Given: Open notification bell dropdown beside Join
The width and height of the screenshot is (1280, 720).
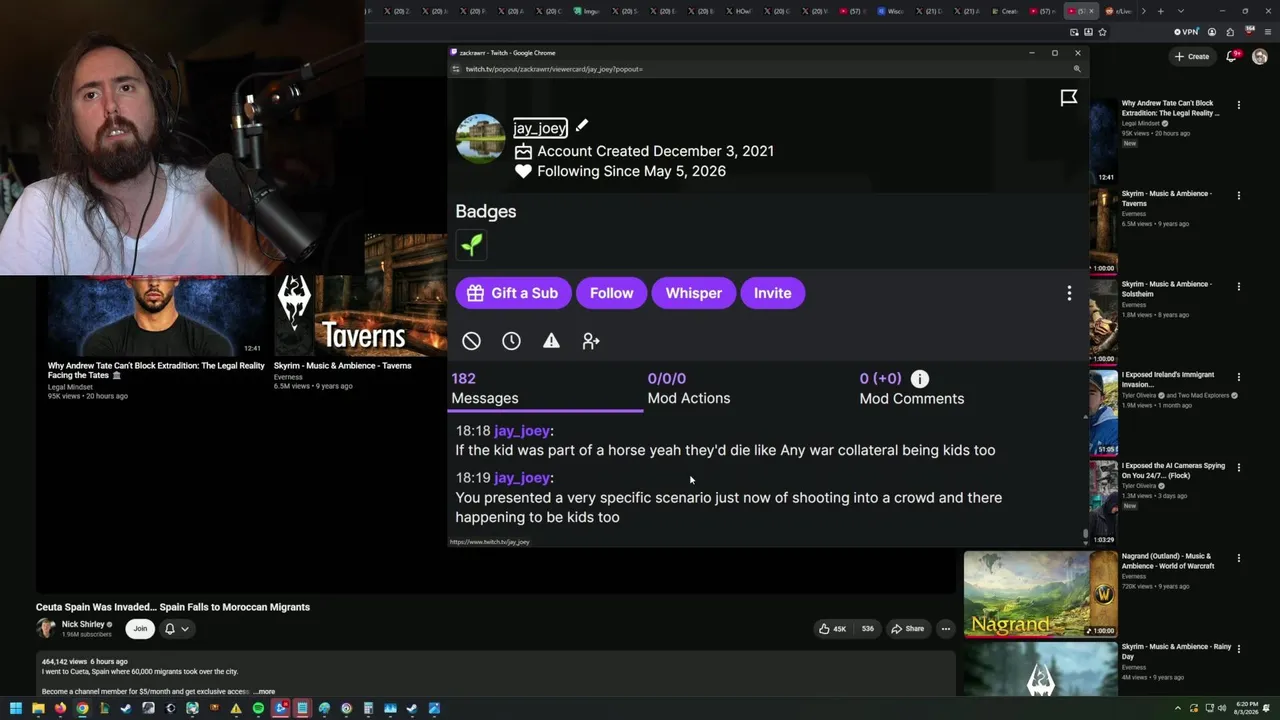Looking at the screenshot, I should pyautogui.click(x=176, y=629).
